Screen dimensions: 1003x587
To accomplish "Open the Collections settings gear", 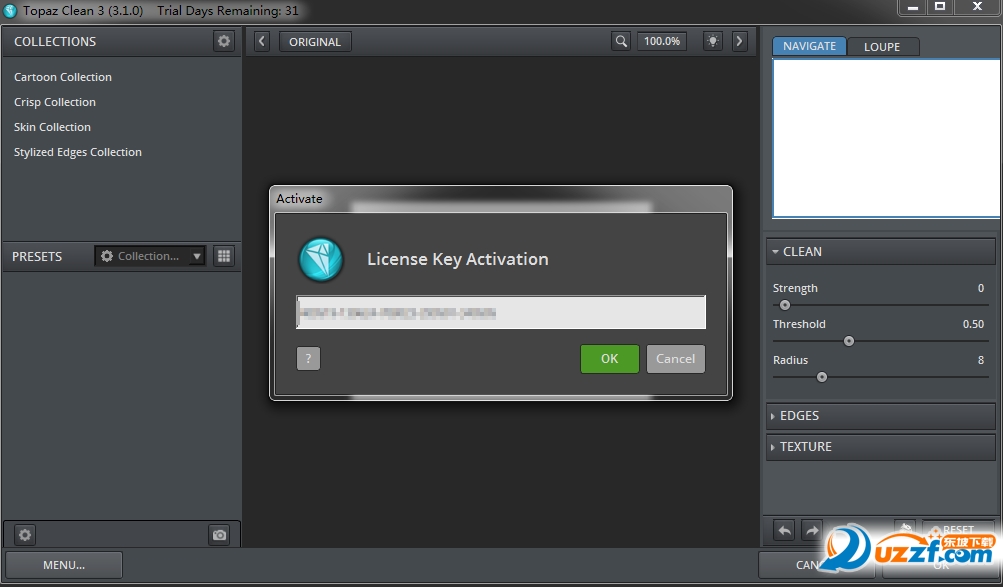I will [224, 41].
